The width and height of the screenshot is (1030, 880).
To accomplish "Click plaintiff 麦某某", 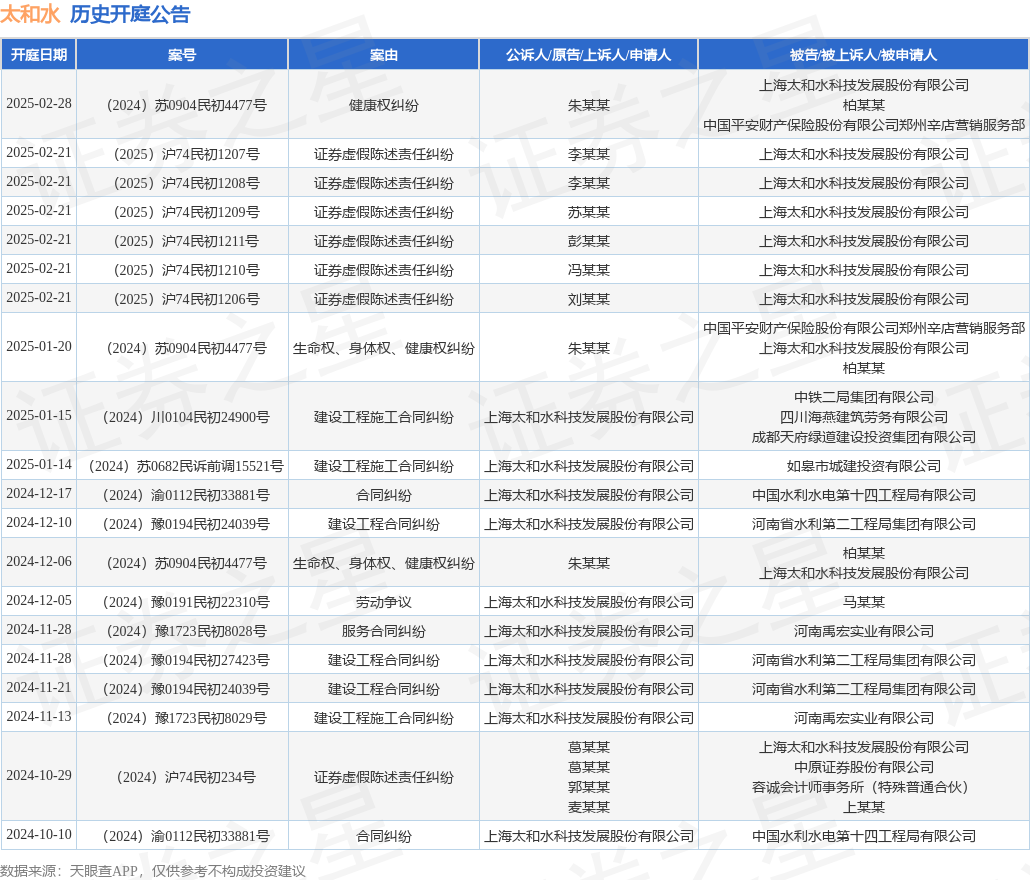I will click(589, 806).
